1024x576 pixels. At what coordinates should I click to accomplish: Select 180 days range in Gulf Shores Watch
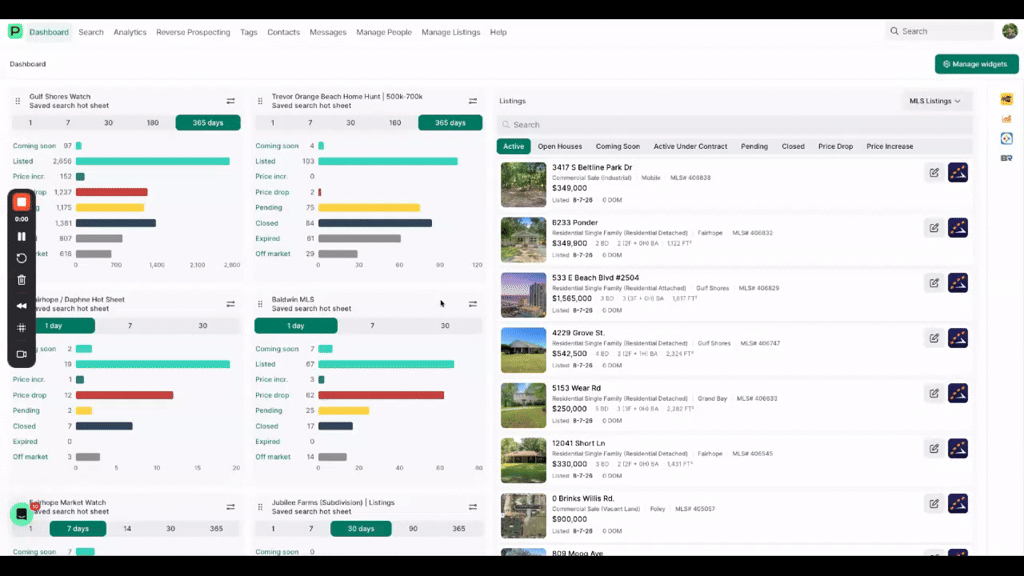coord(152,123)
